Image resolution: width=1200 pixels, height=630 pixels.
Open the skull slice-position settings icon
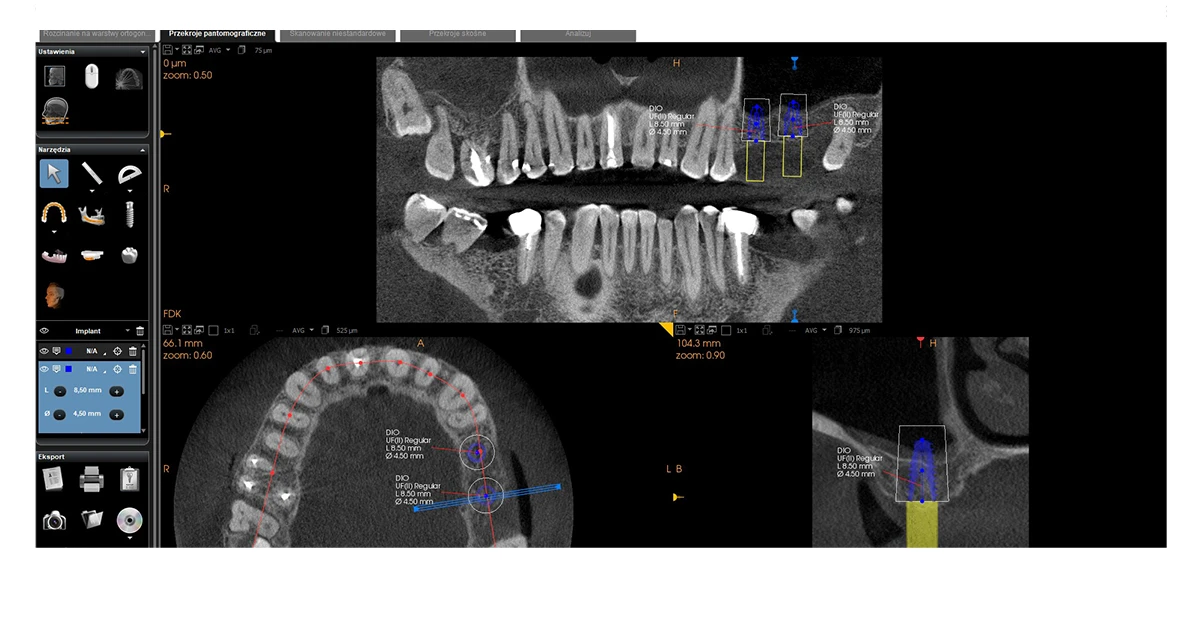pyautogui.click(x=55, y=110)
